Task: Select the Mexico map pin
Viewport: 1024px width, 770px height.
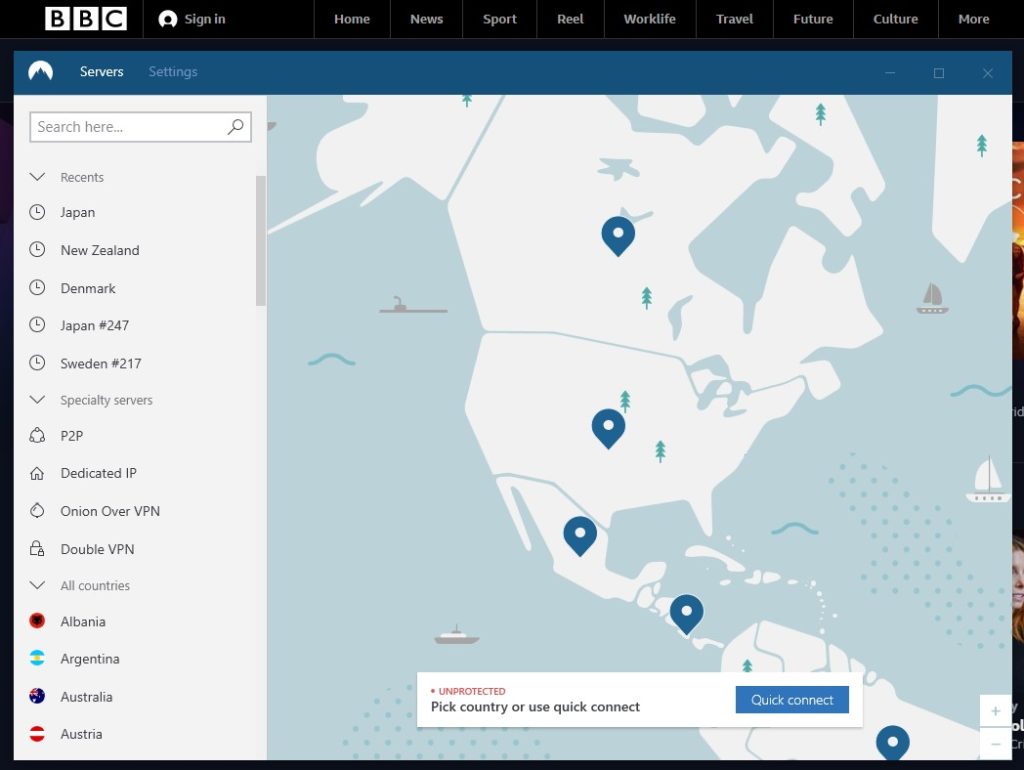Action: click(580, 536)
